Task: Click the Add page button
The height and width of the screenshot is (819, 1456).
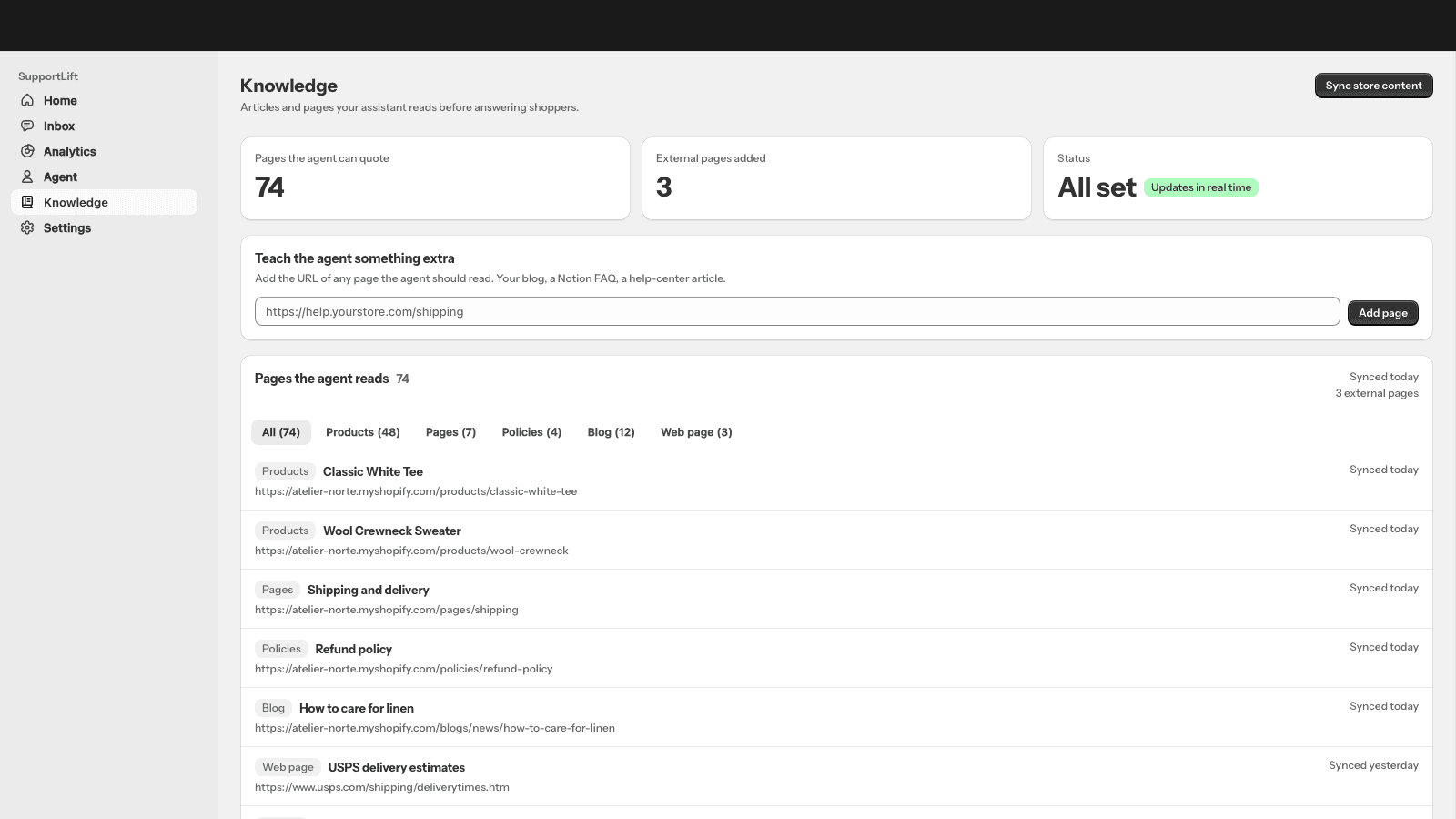Action: (1382, 312)
